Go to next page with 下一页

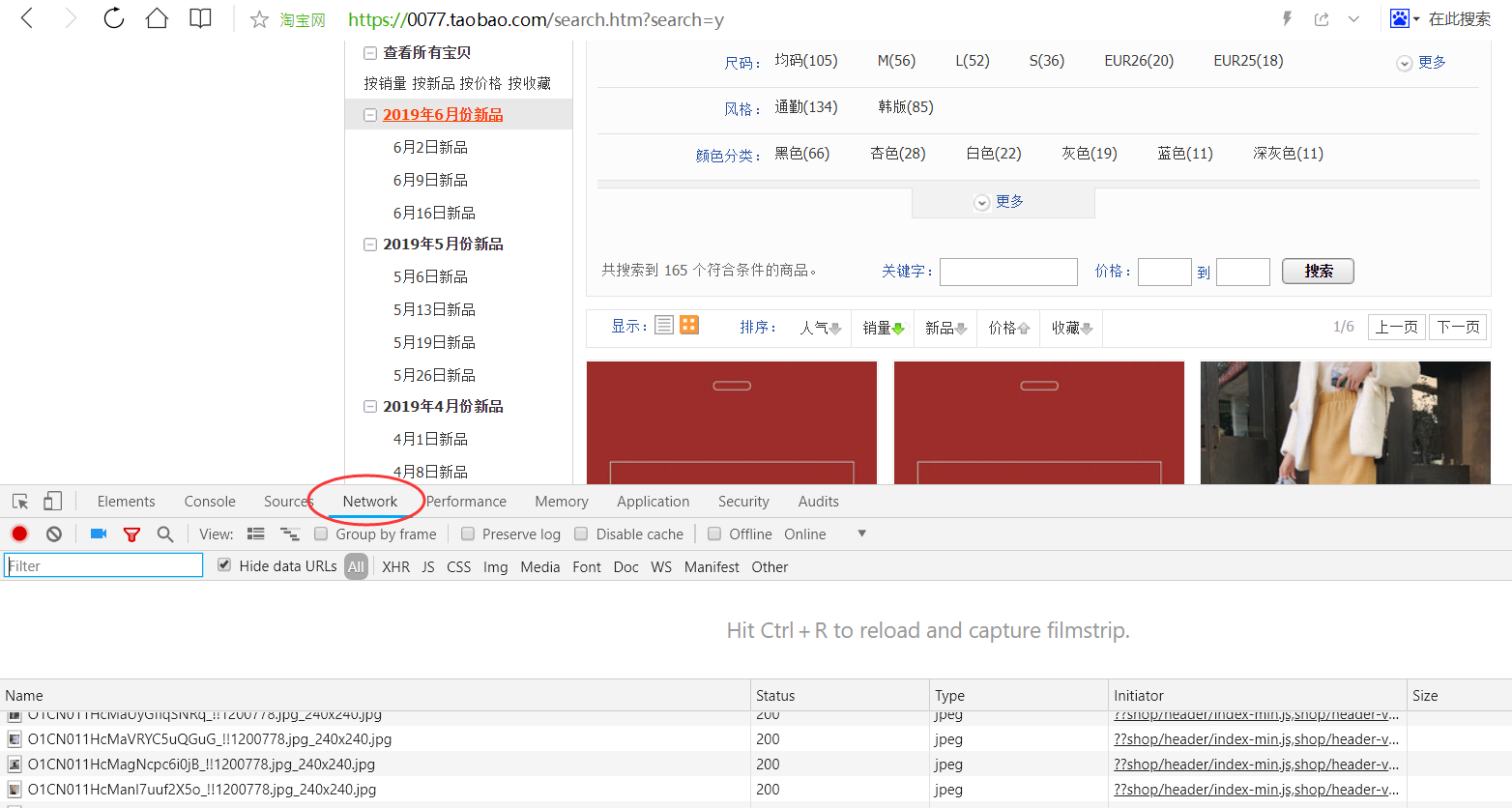click(1458, 327)
